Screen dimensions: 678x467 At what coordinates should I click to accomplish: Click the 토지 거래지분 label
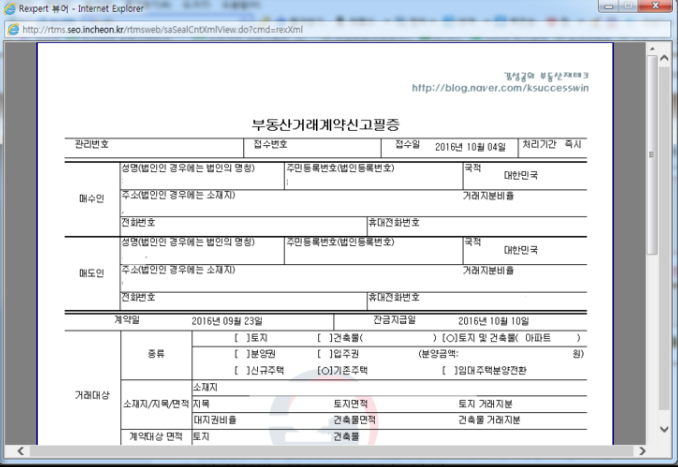pyautogui.click(x=485, y=404)
